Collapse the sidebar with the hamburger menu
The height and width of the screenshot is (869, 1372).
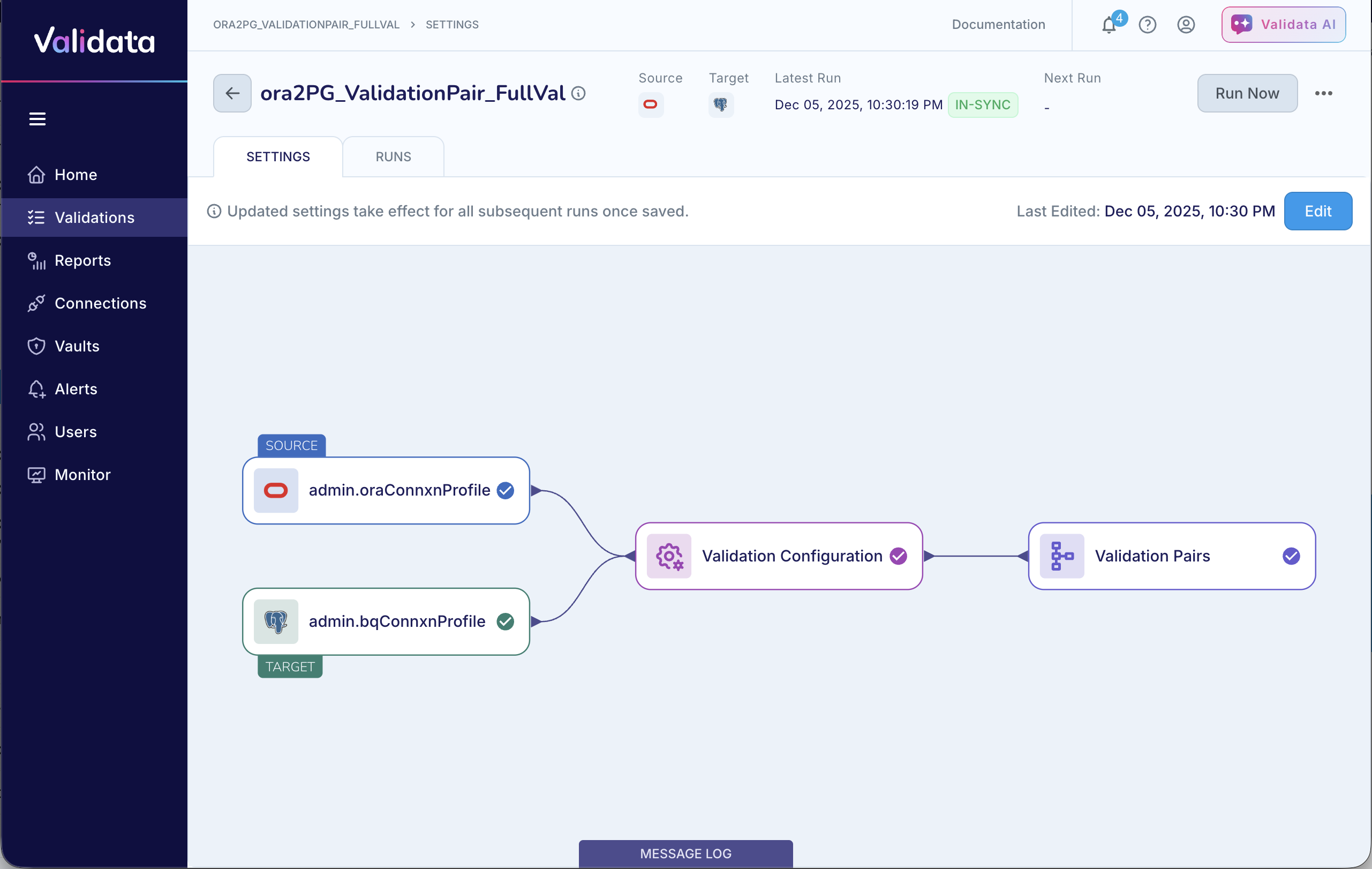coord(37,118)
